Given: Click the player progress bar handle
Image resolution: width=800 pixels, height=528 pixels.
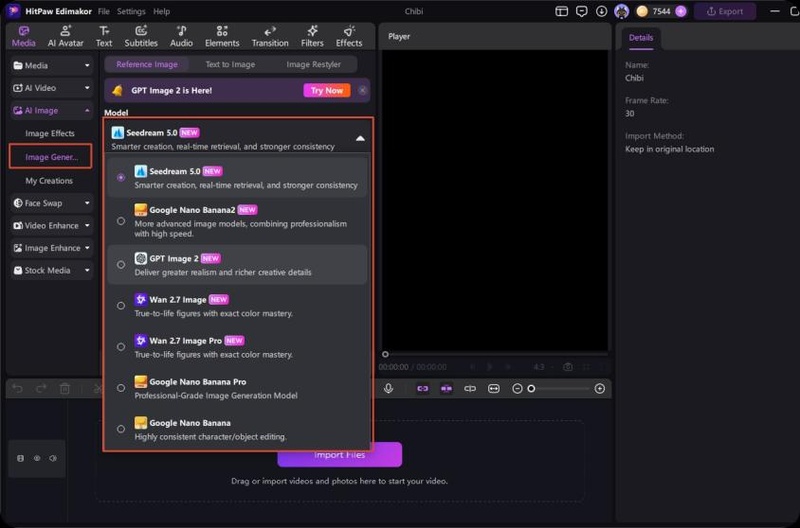Looking at the screenshot, I should [x=385, y=354].
